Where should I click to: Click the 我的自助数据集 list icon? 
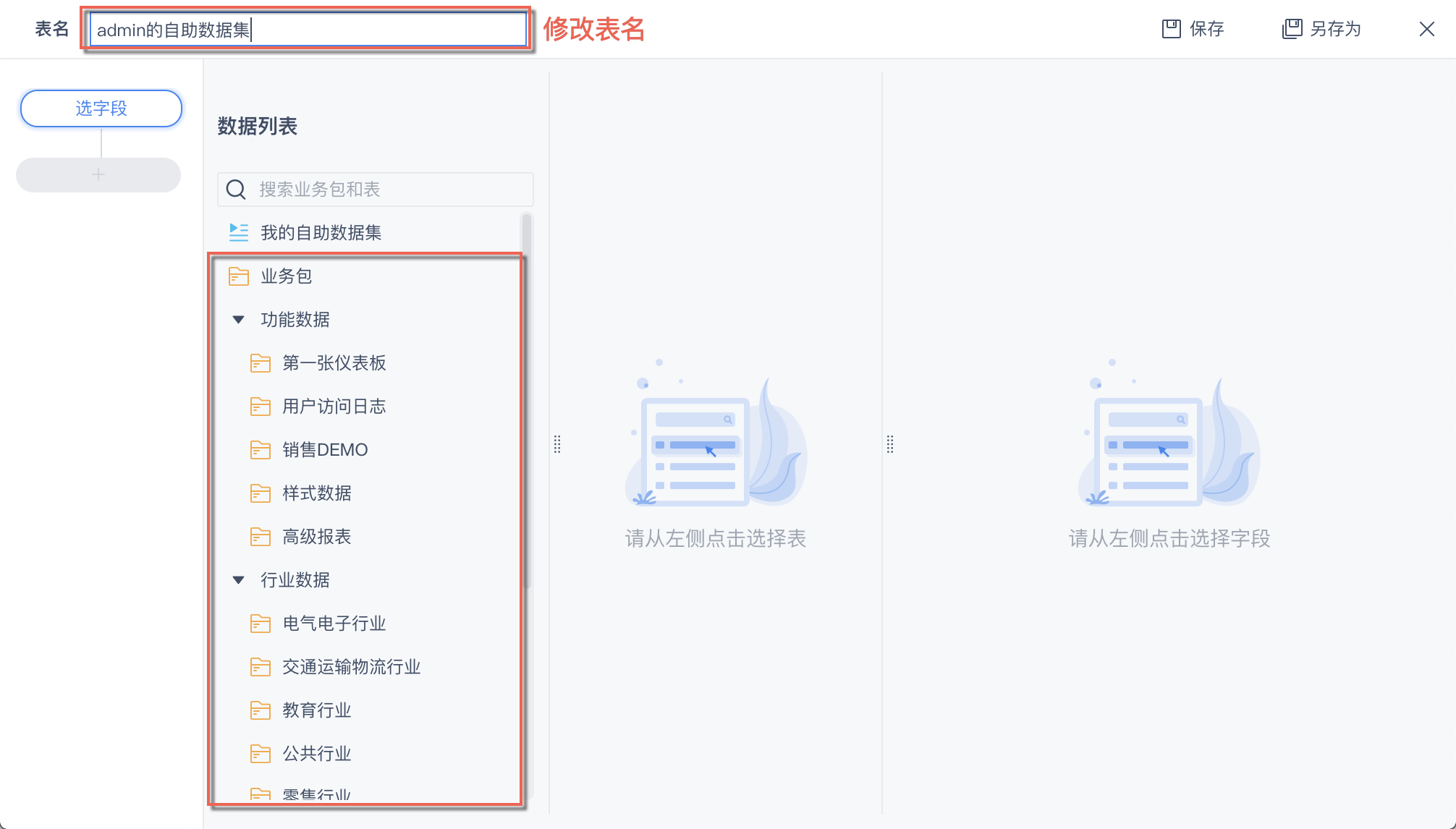[x=239, y=232]
